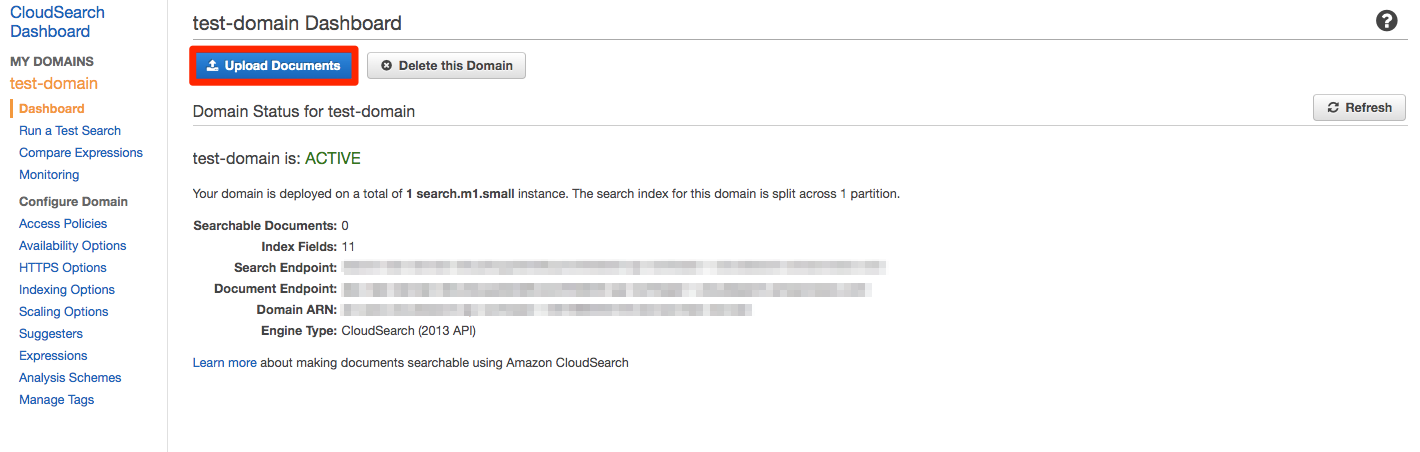1420x452 pixels.
Task: Open the CloudSearch Dashboard heading link
Action: coord(57,22)
